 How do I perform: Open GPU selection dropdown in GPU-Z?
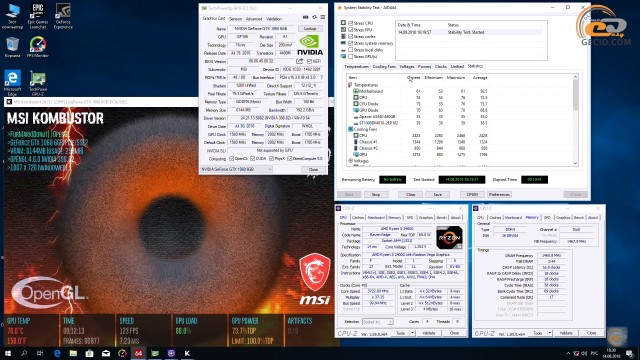[x=236, y=169]
